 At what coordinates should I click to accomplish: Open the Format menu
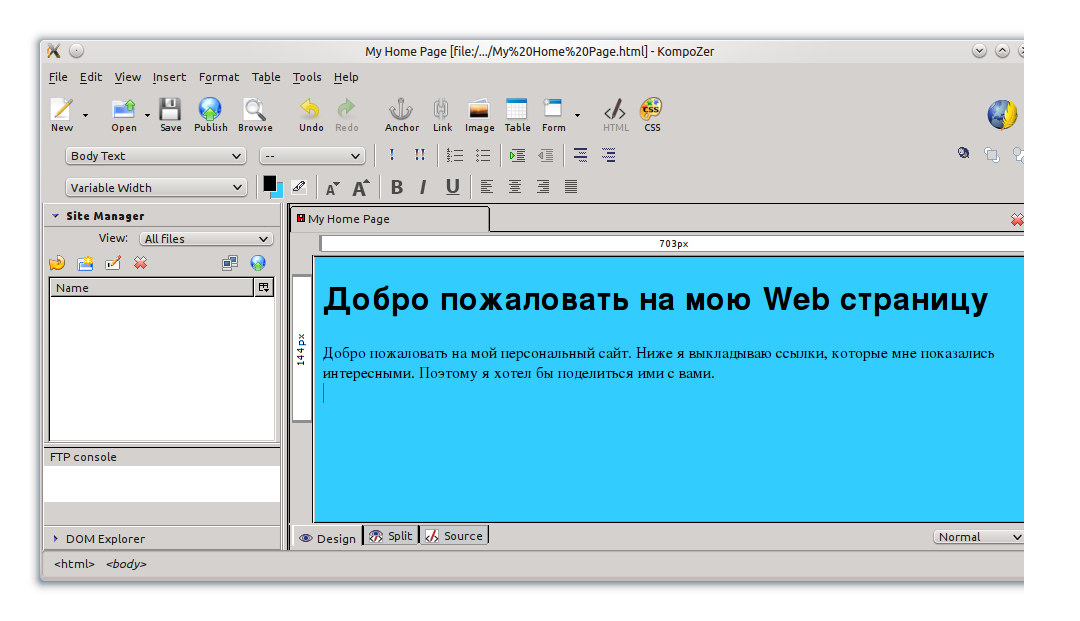coord(218,77)
